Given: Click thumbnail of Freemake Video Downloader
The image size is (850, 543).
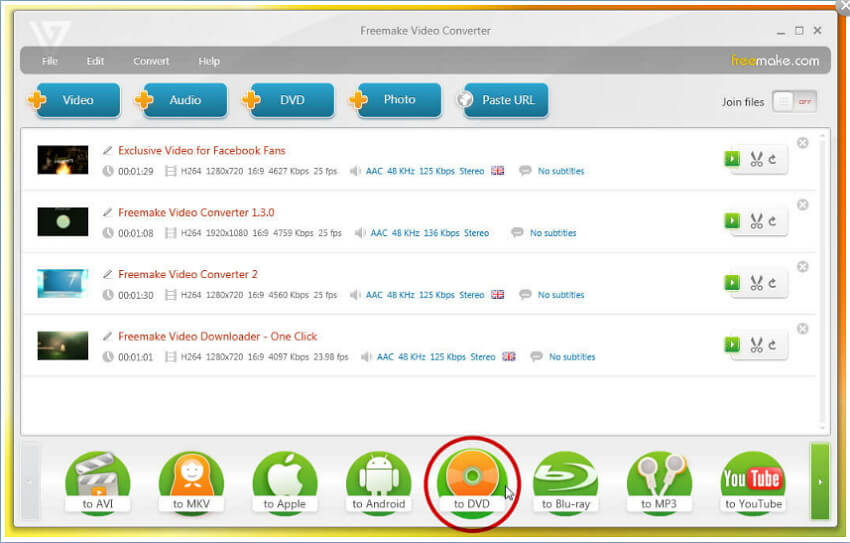Looking at the screenshot, I should 63,345.
